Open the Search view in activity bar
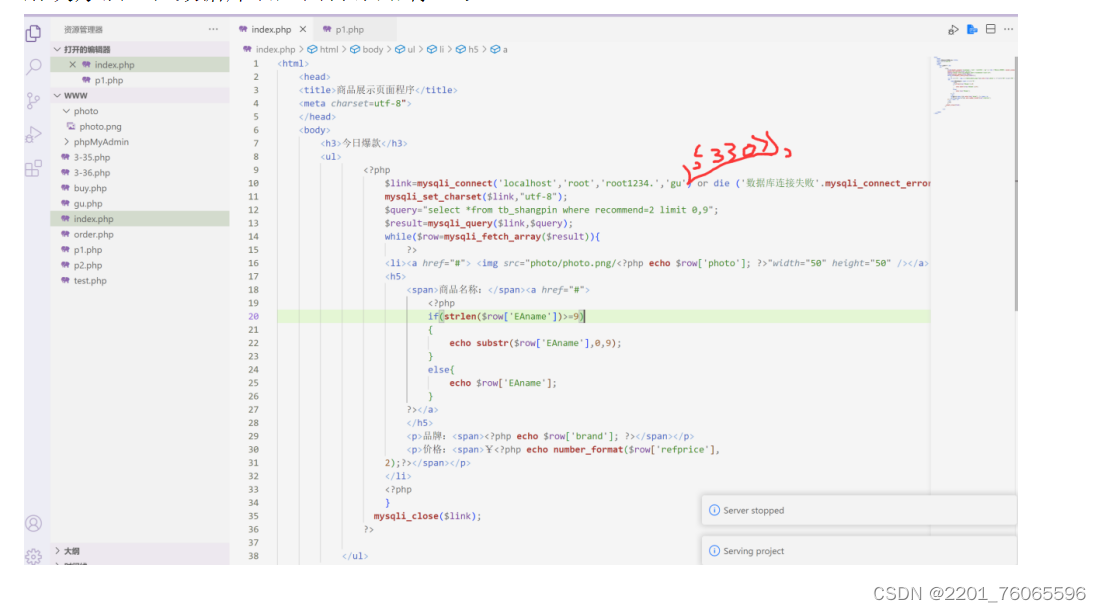Image resolution: width=1101 pixels, height=612 pixels. pos(33,67)
